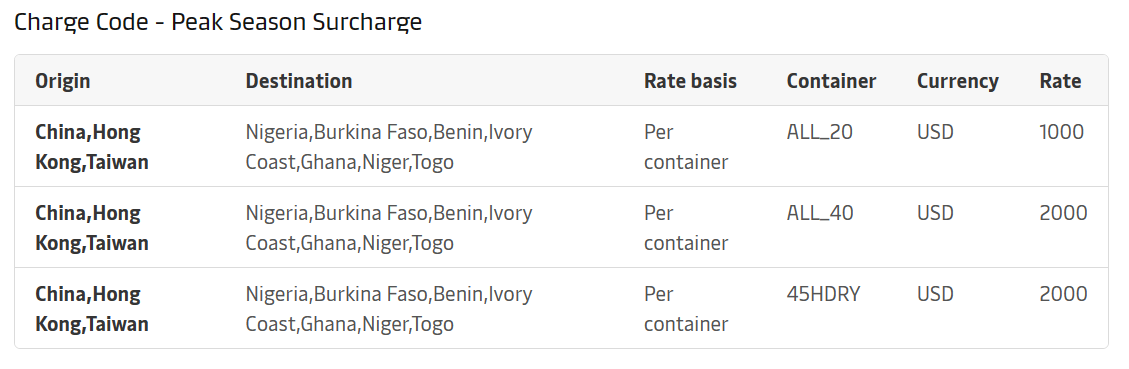The height and width of the screenshot is (369, 1129).
Task: Click the Origin column header
Action: 63,81
